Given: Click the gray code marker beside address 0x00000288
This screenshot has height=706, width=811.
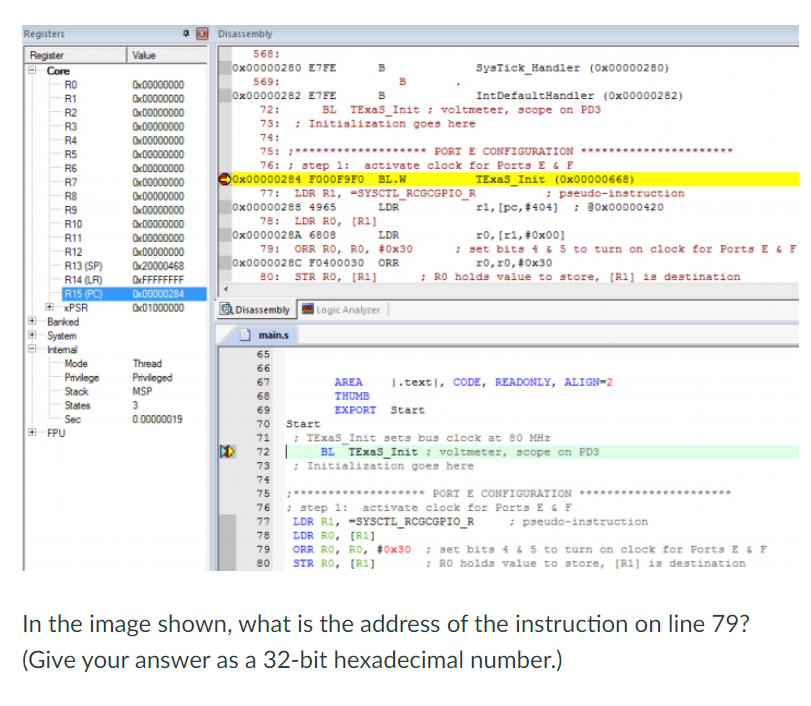Looking at the screenshot, I should tap(224, 204).
